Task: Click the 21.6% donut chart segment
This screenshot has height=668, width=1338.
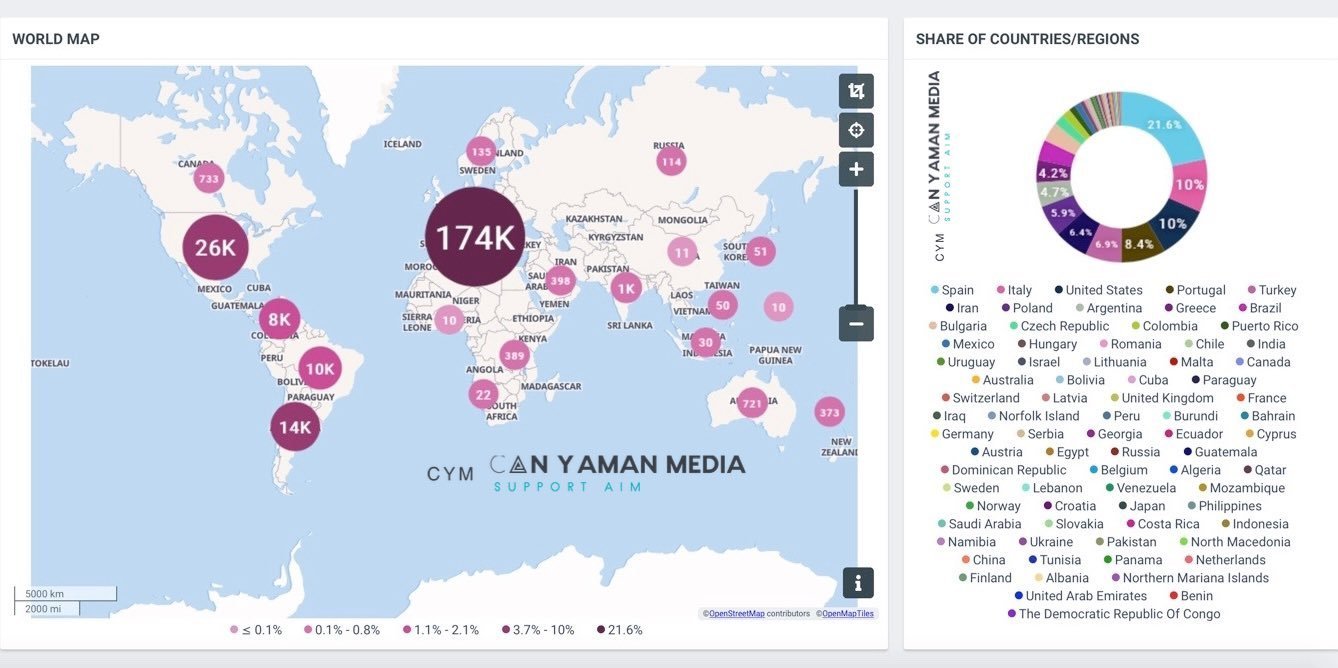Action: coord(1168,128)
